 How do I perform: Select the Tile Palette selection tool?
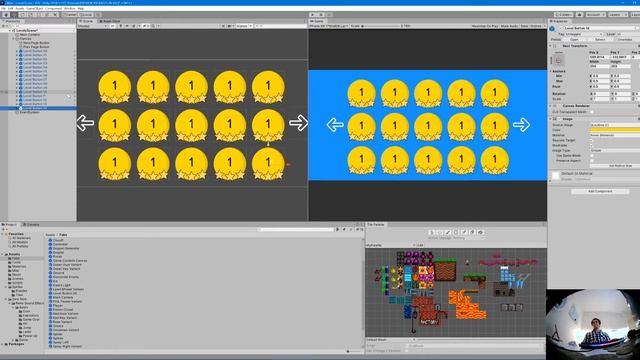431,232
